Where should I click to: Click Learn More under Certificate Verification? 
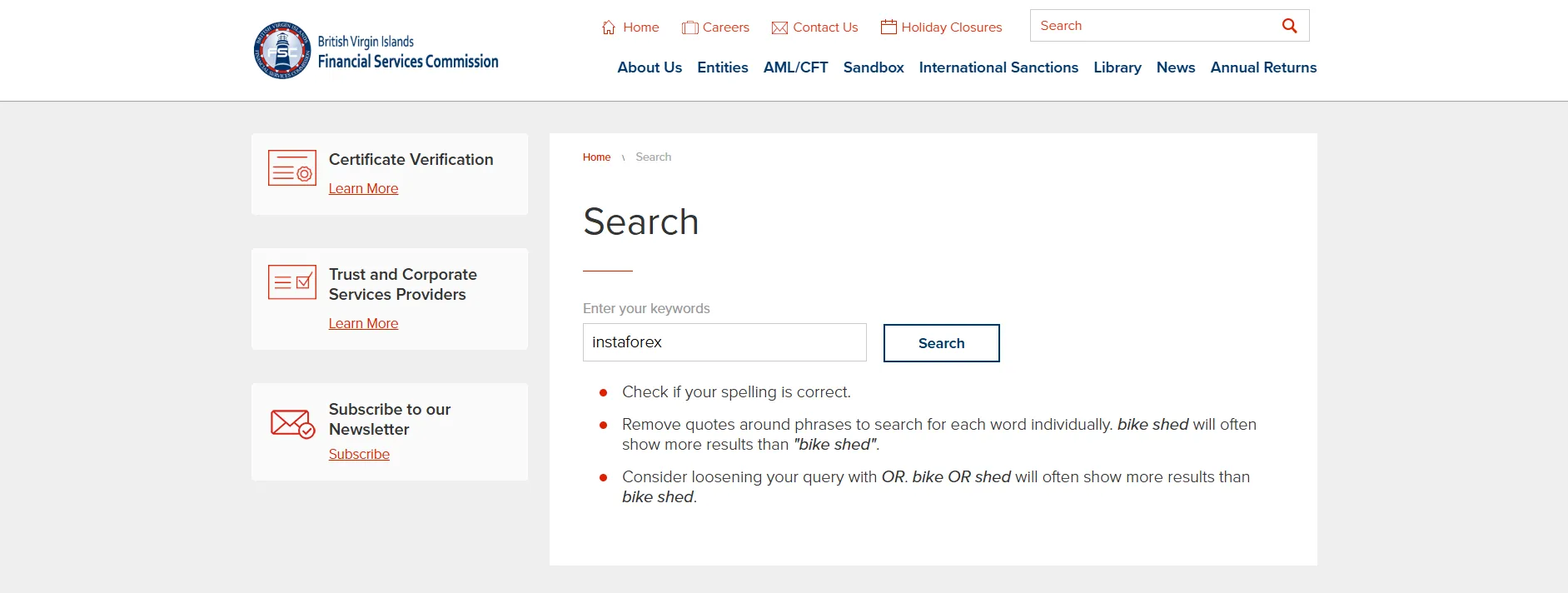[363, 189]
